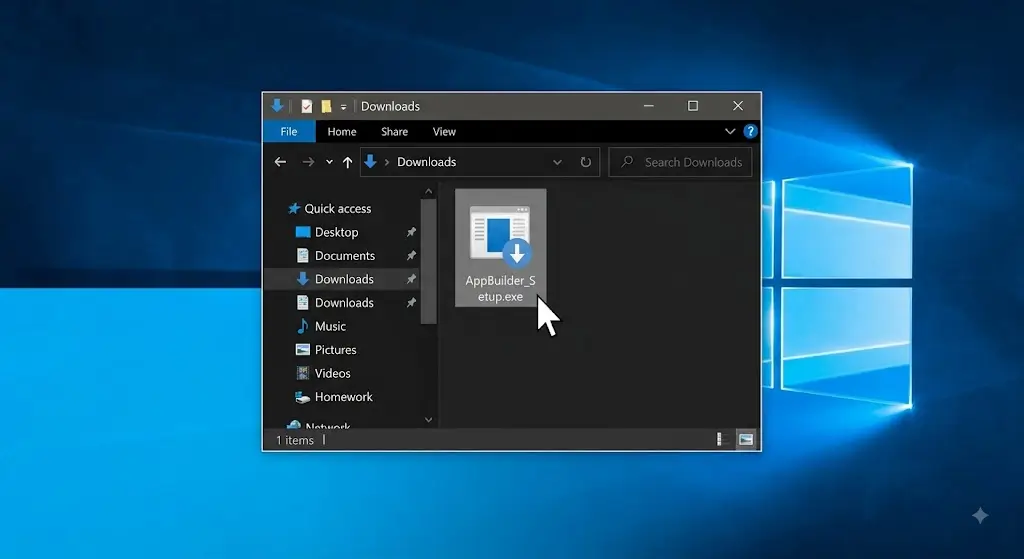
Task: Click the navigation pane scrollbar thumb
Action: pyautogui.click(x=428, y=261)
